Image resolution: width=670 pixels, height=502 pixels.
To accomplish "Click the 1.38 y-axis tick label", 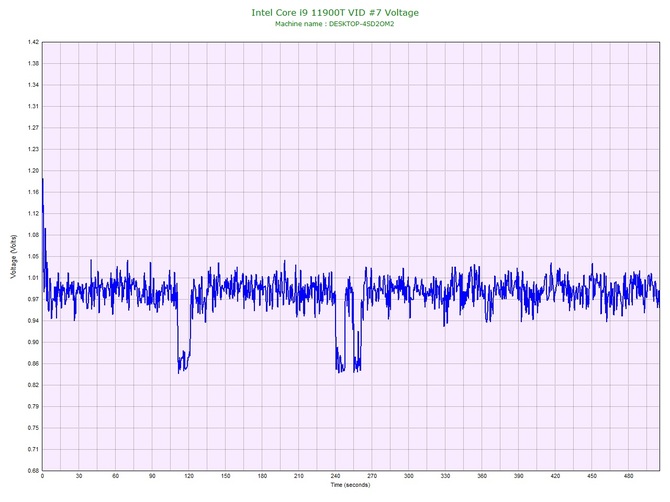I will coord(33,63).
